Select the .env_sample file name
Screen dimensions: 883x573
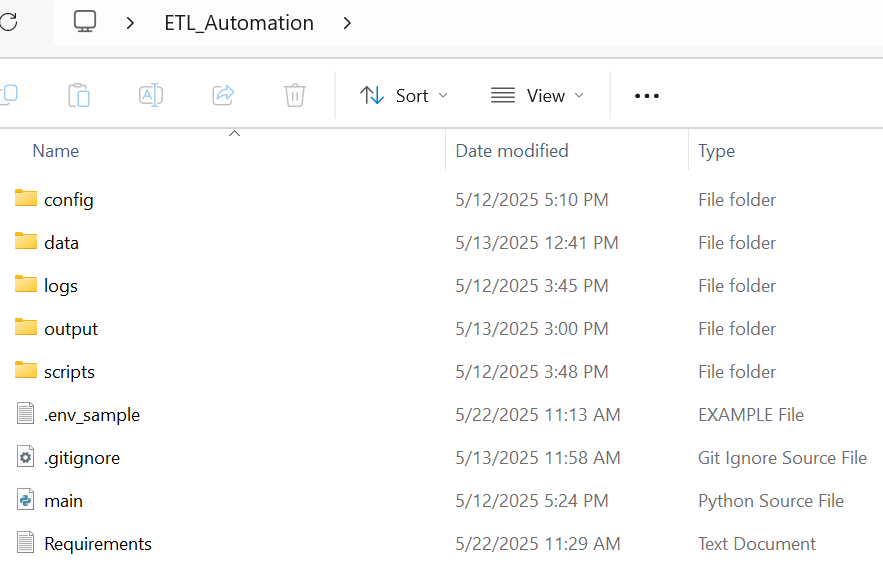click(92, 415)
